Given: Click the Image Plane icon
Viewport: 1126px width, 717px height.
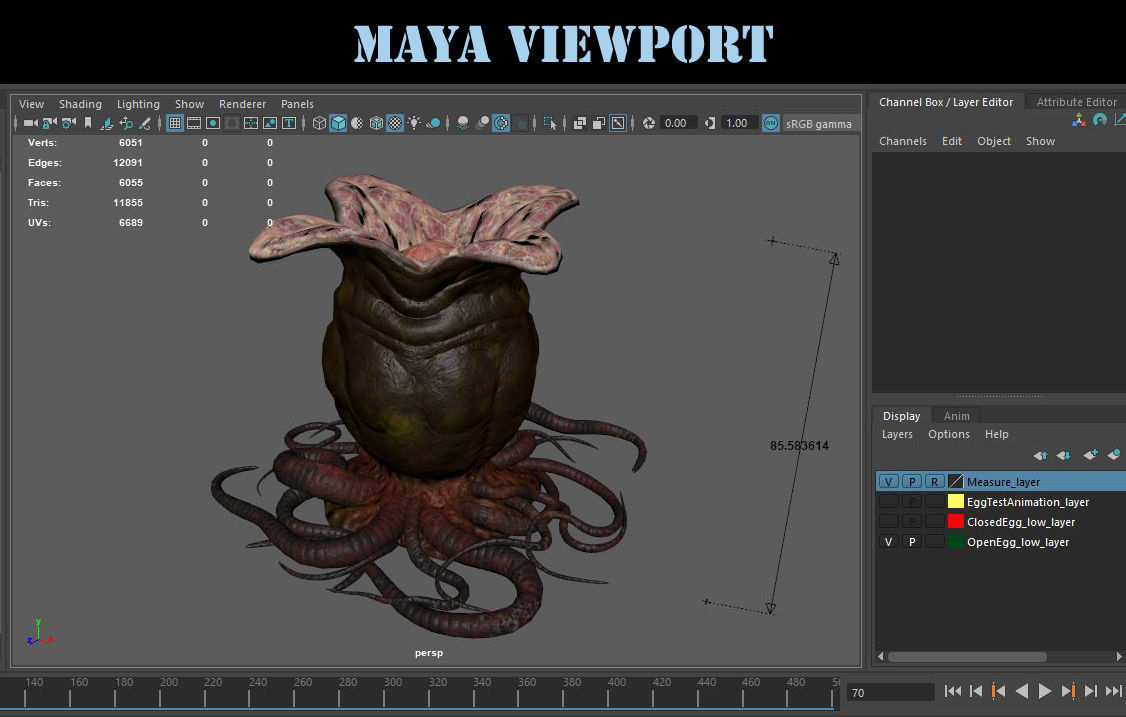Looking at the screenshot, I should pyautogui.click(x=107, y=124).
